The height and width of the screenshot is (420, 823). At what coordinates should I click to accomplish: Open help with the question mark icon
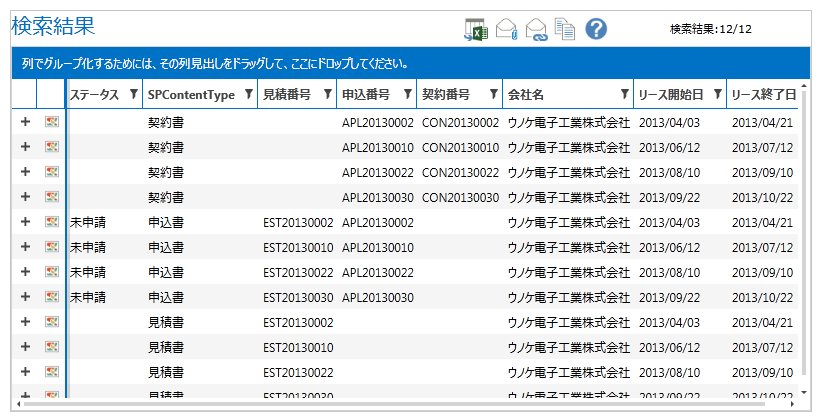point(597,29)
